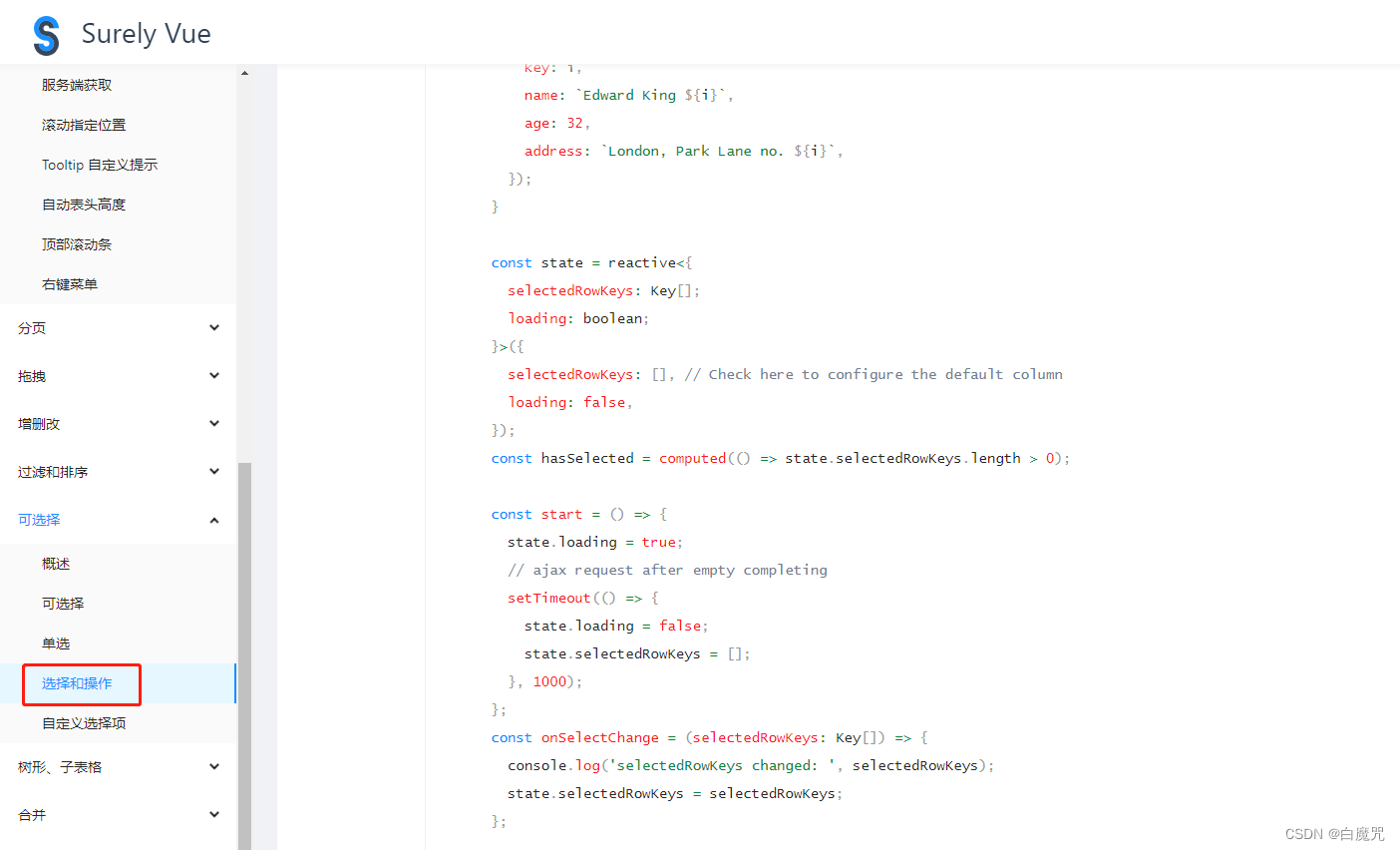Viewport: 1400px width, 850px height.
Task: Click the 树形、子表格 group label
Action: tap(60, 767)
